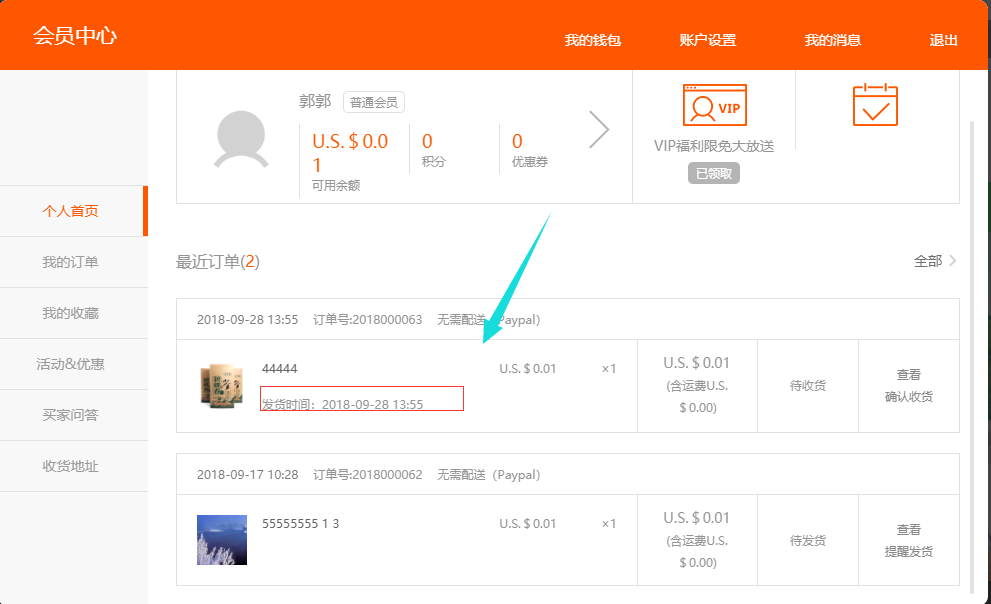
Task: Open 我的收藏 in sidebar
Action: click(x=70, y=313)
